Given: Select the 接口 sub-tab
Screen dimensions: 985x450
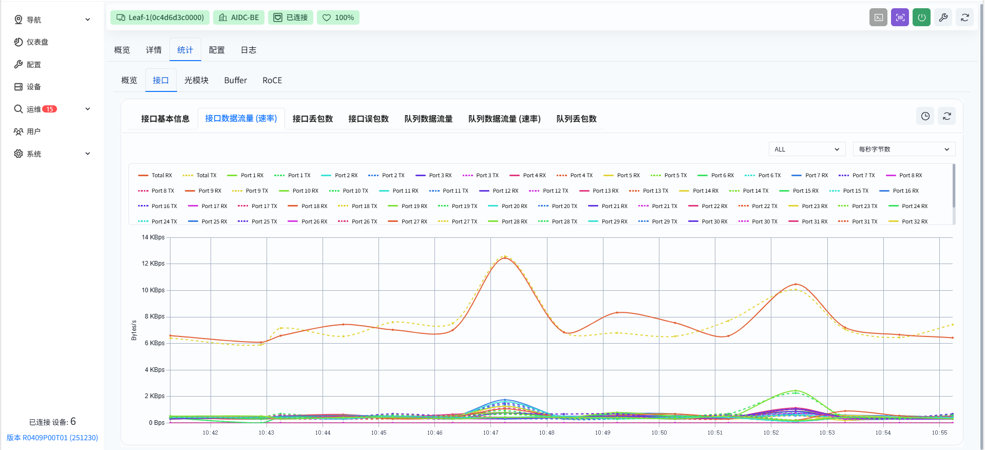Looking at the screenshot, I should pos(161,80).
